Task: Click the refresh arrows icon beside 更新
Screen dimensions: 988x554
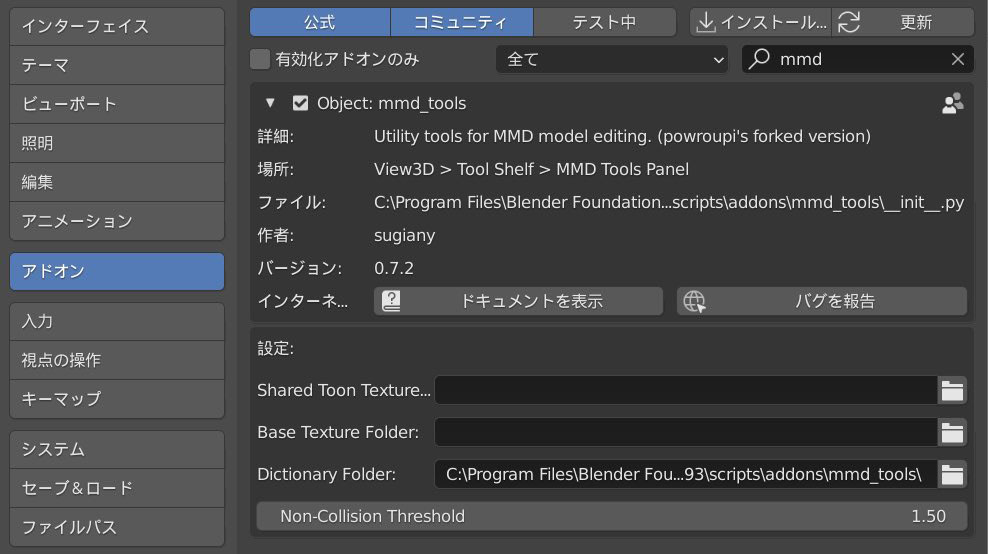Action: click(x=849, y=23)
